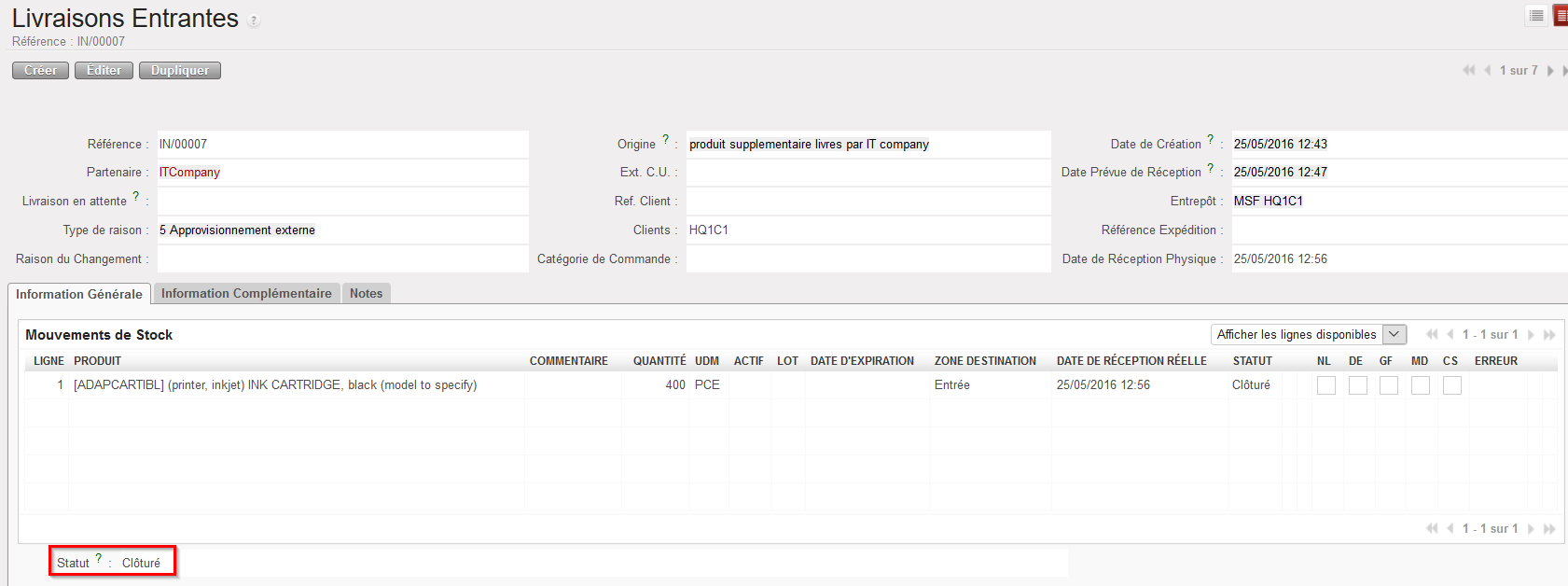1568x586 pixels.
Task: Show help tooltip for Date de Création
Action: coord(1211,140)
